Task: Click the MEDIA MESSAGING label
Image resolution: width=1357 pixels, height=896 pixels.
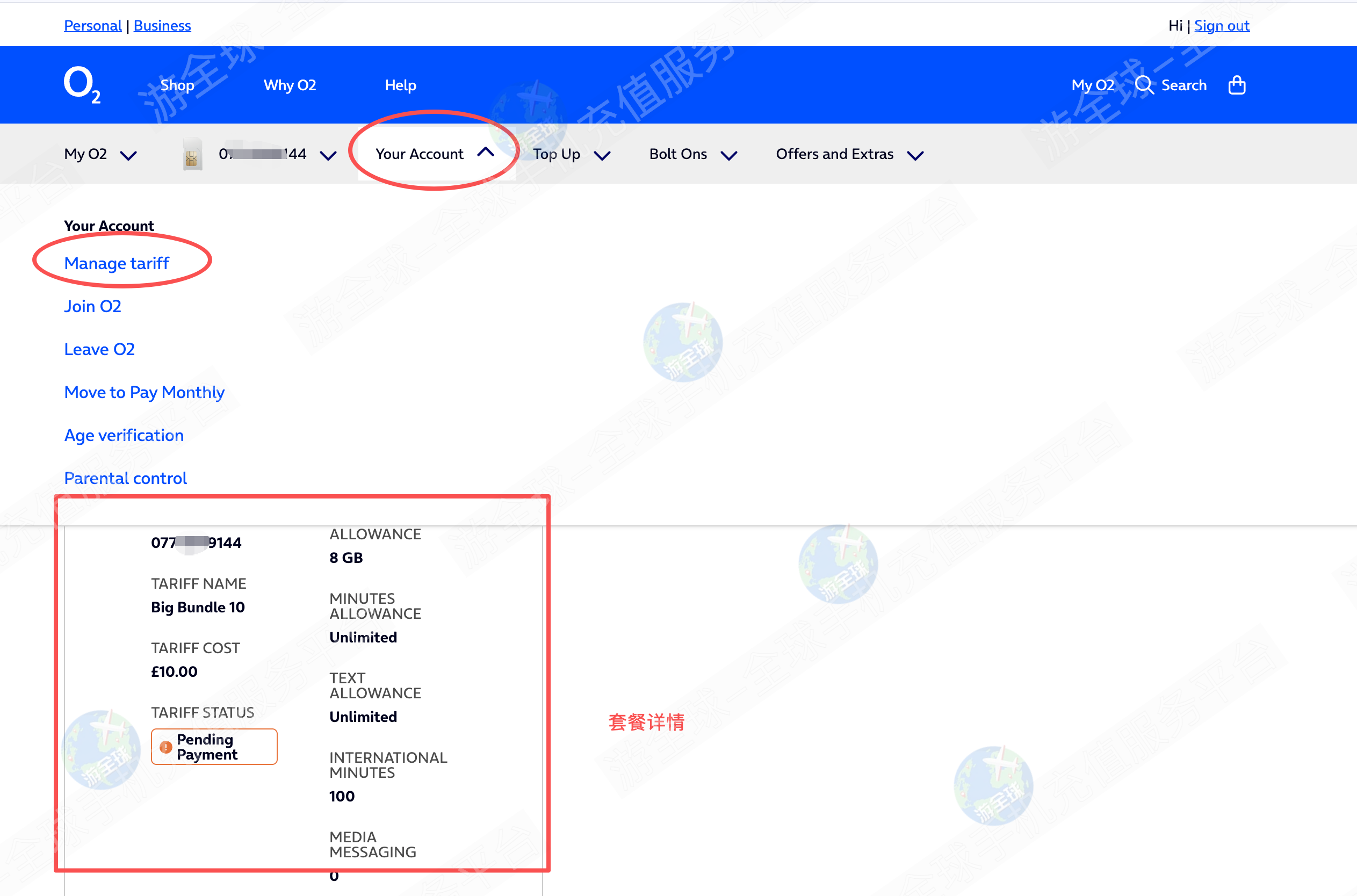Action: 372,844
